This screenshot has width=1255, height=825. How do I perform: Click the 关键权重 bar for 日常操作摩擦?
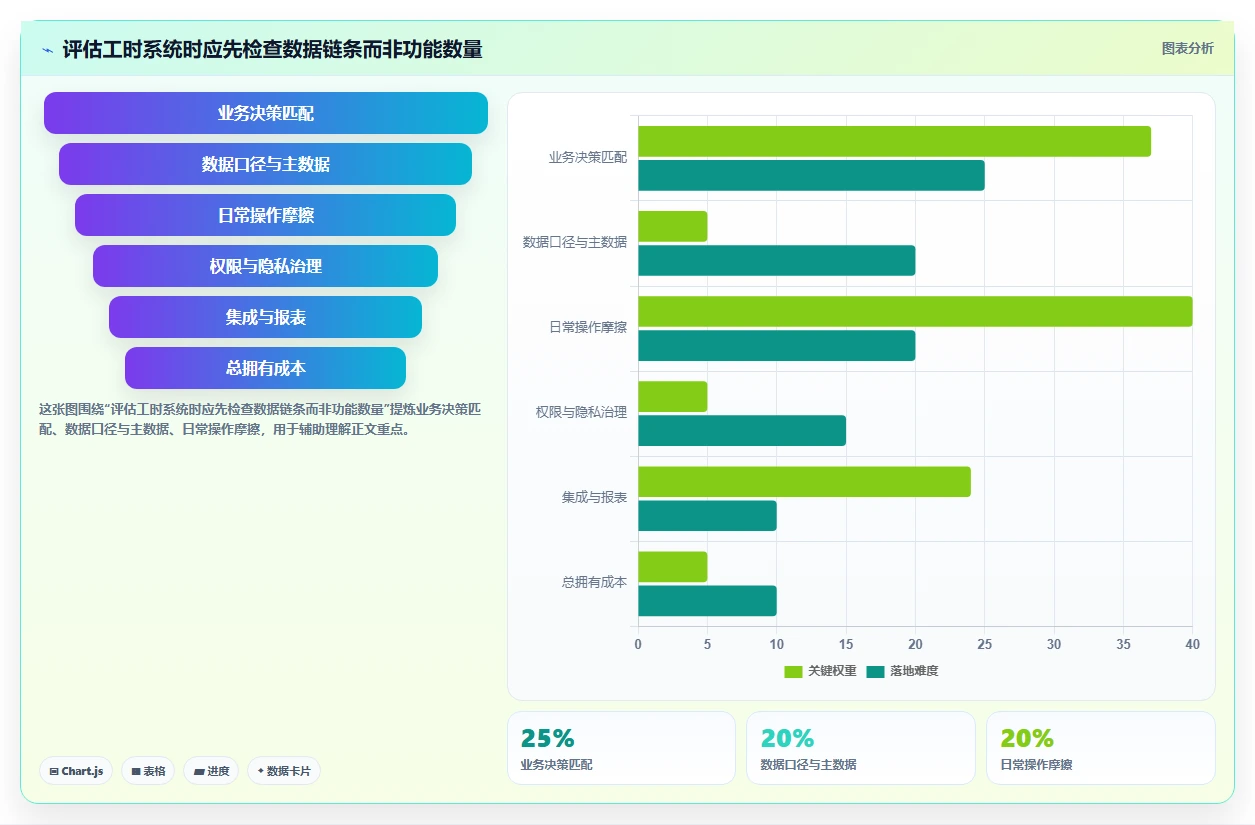915,311
